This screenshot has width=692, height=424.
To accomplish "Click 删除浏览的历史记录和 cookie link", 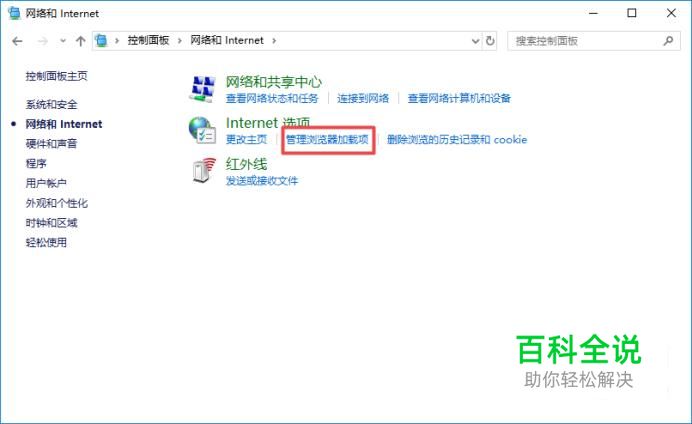I will tap(457, 139).
